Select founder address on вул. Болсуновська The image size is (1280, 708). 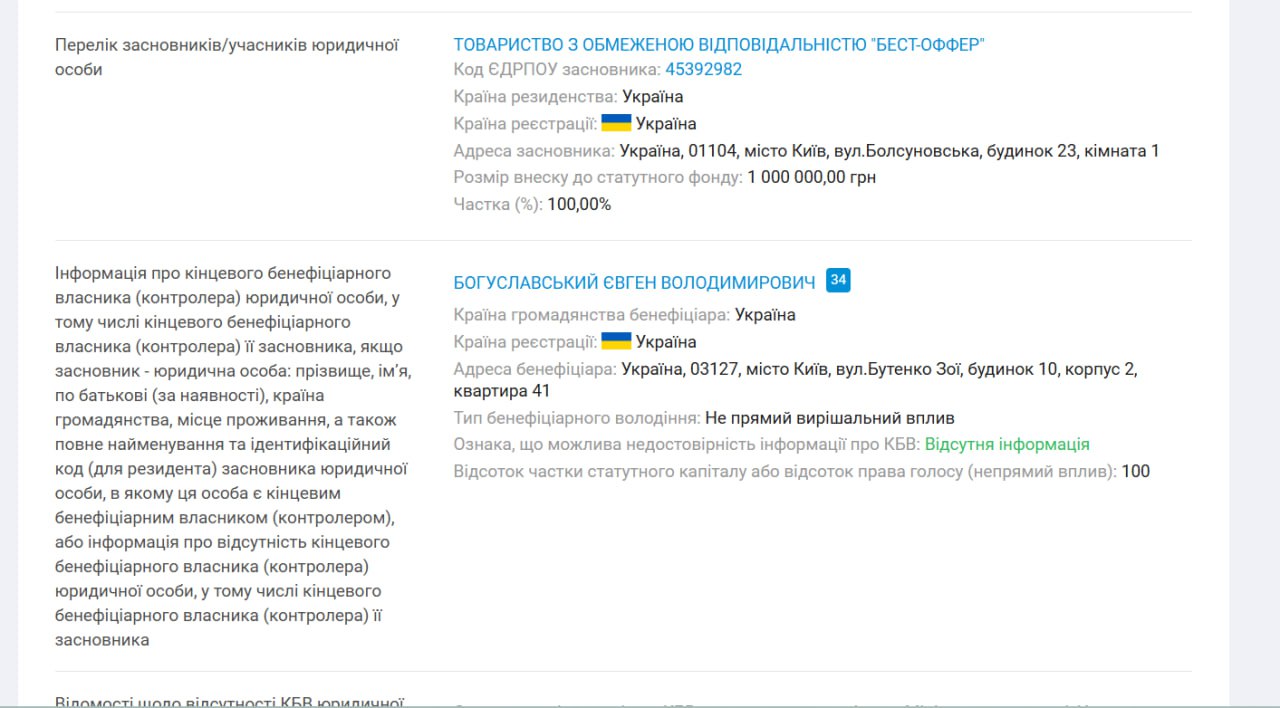(x=889, y=151)
